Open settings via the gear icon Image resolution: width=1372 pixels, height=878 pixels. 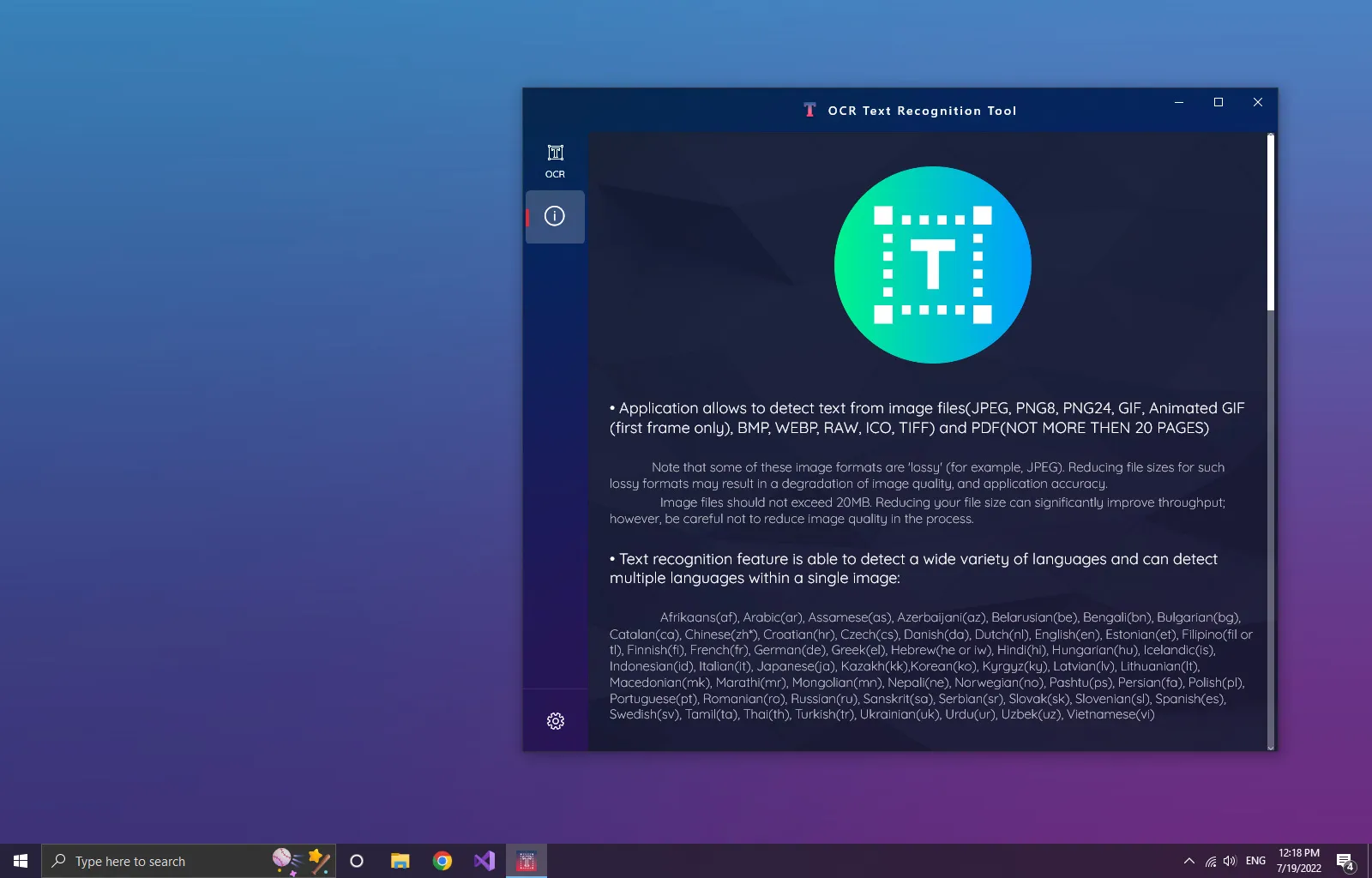[x=555, y=721]
